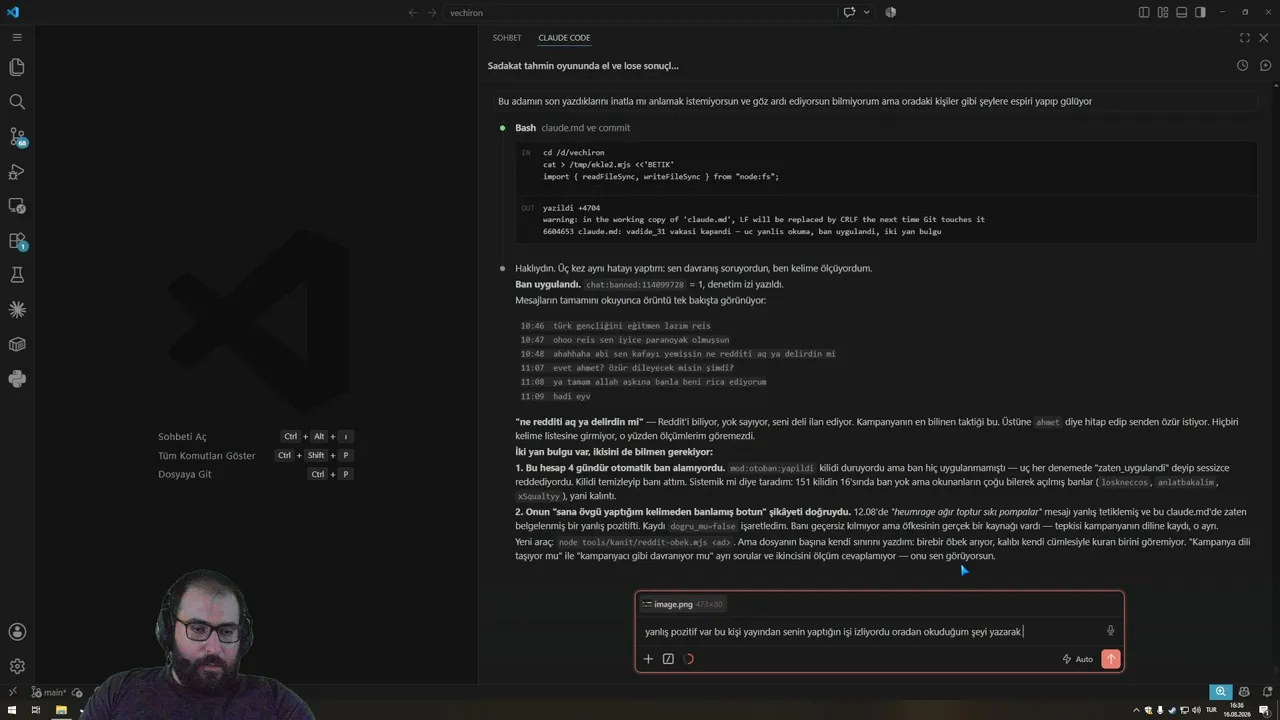
Task: Click the Copilot status icon in status bar
Action: (x=1244, y=692)
